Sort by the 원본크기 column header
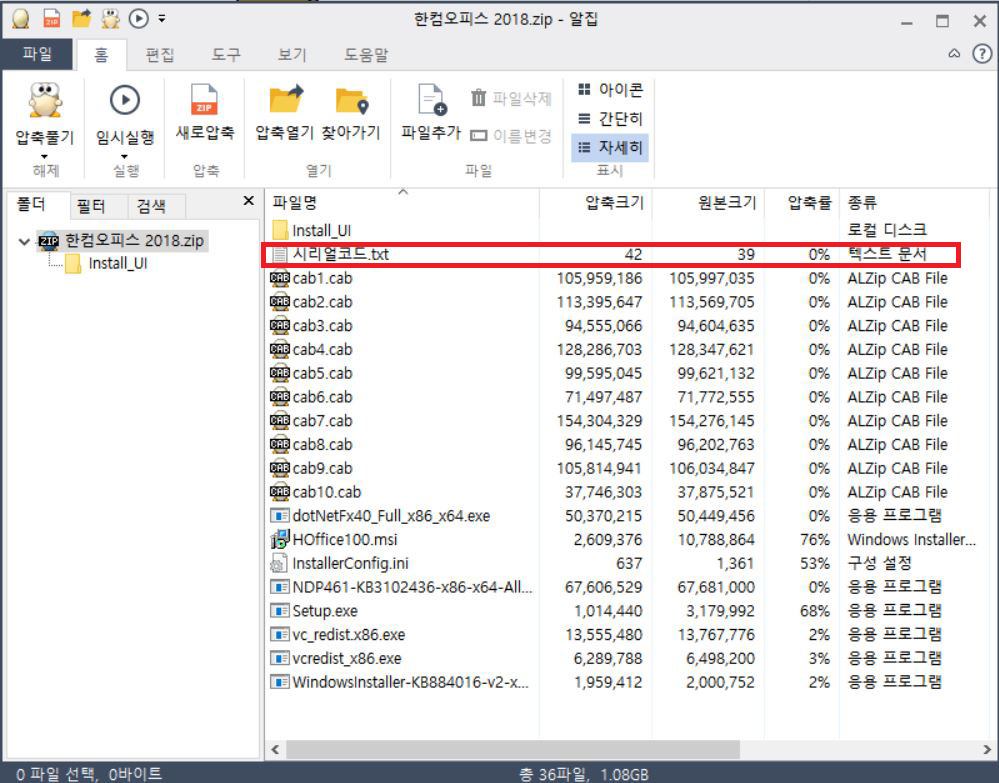The height and width of the screenshot is (783, 999). click(x=708, y=203)
